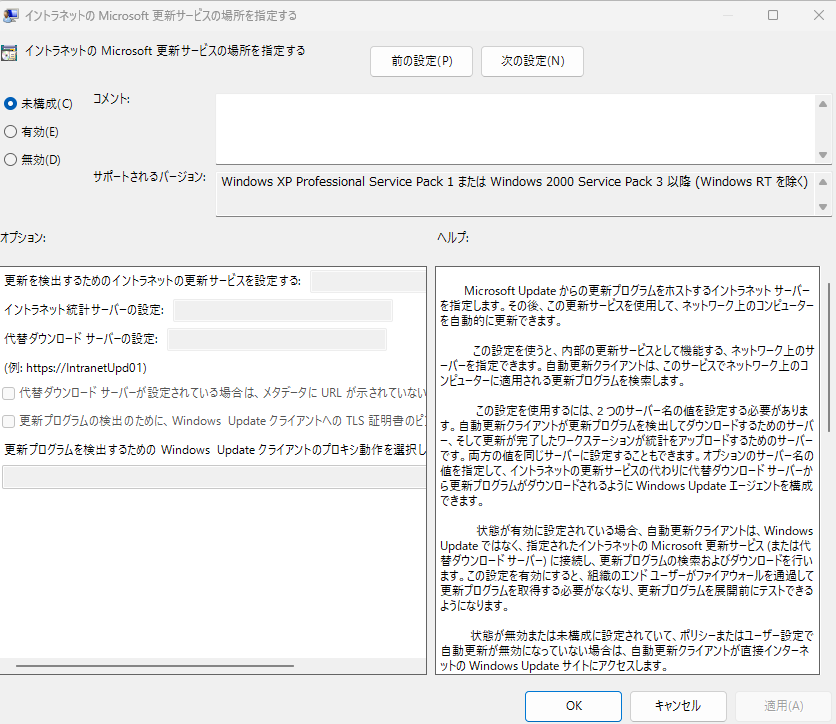Click the supported versions scroll up arrow
836x724 pixels.
[823, 182]
